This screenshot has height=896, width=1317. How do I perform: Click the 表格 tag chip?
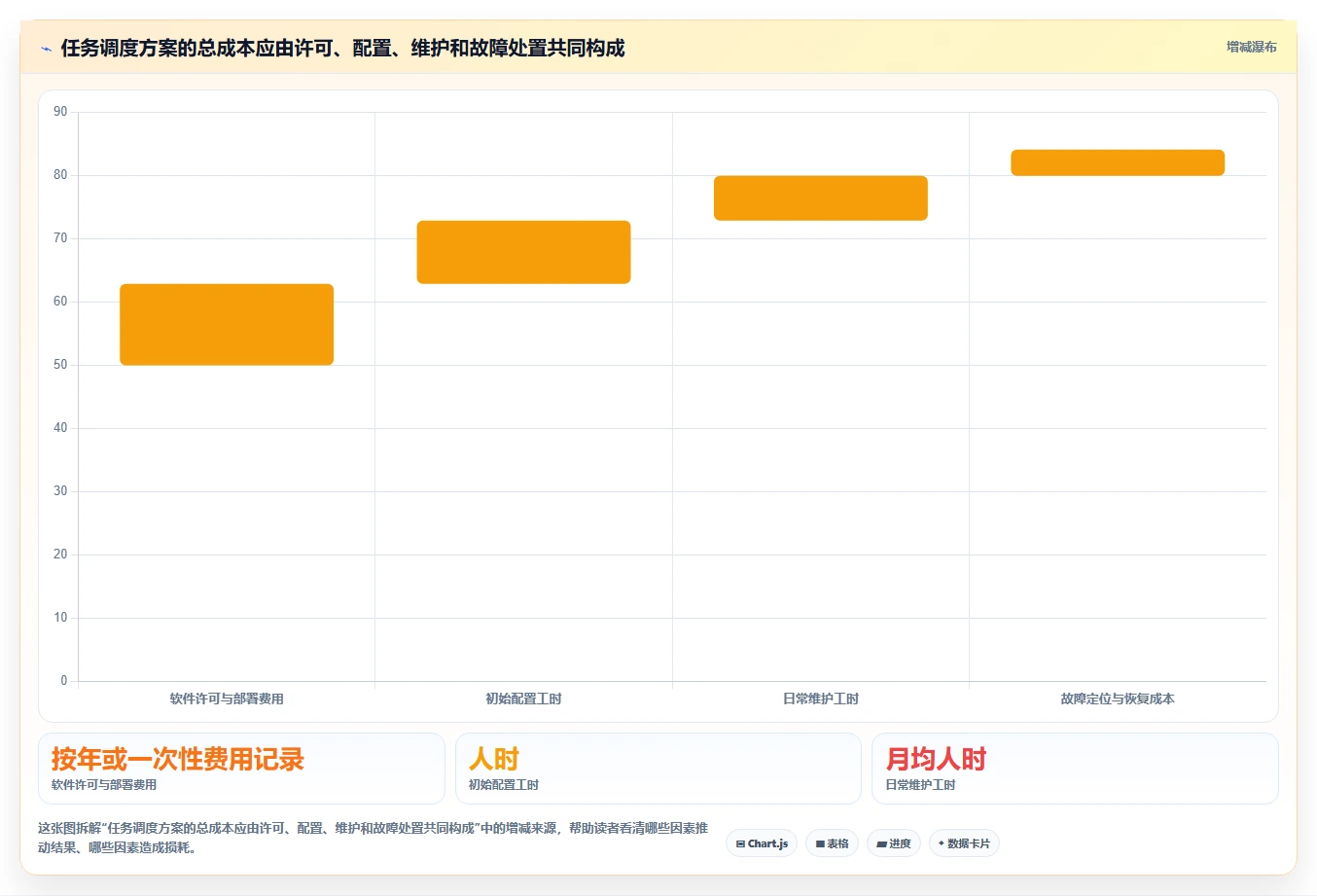832,843
